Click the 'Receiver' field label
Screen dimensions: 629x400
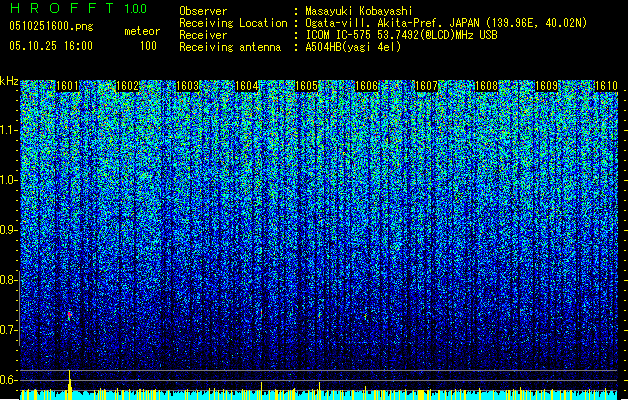pos(203,35)
